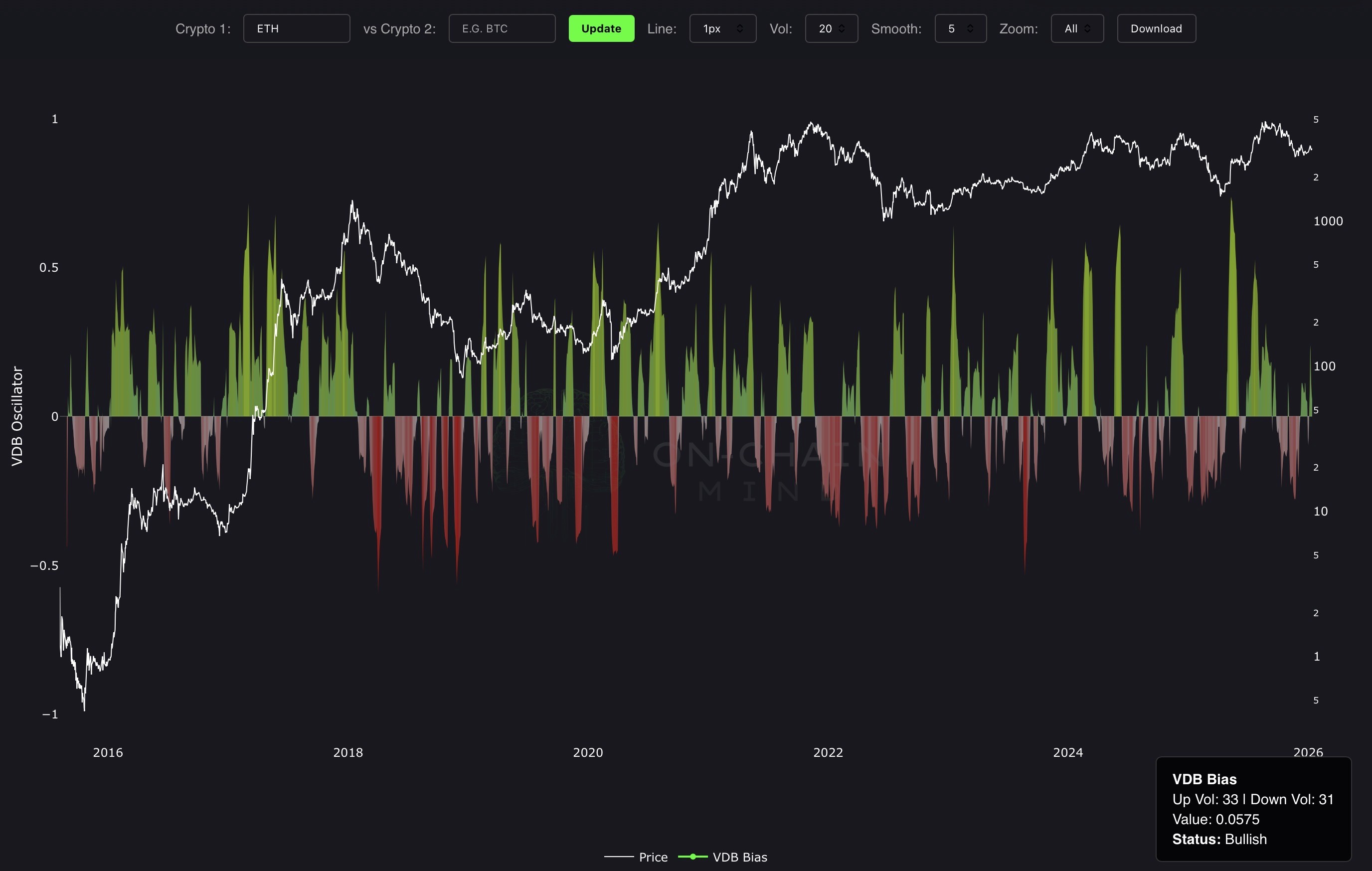Focus the vs Crypto 2 input field
Screen dimensions: 1372x871
click(502, 28)
